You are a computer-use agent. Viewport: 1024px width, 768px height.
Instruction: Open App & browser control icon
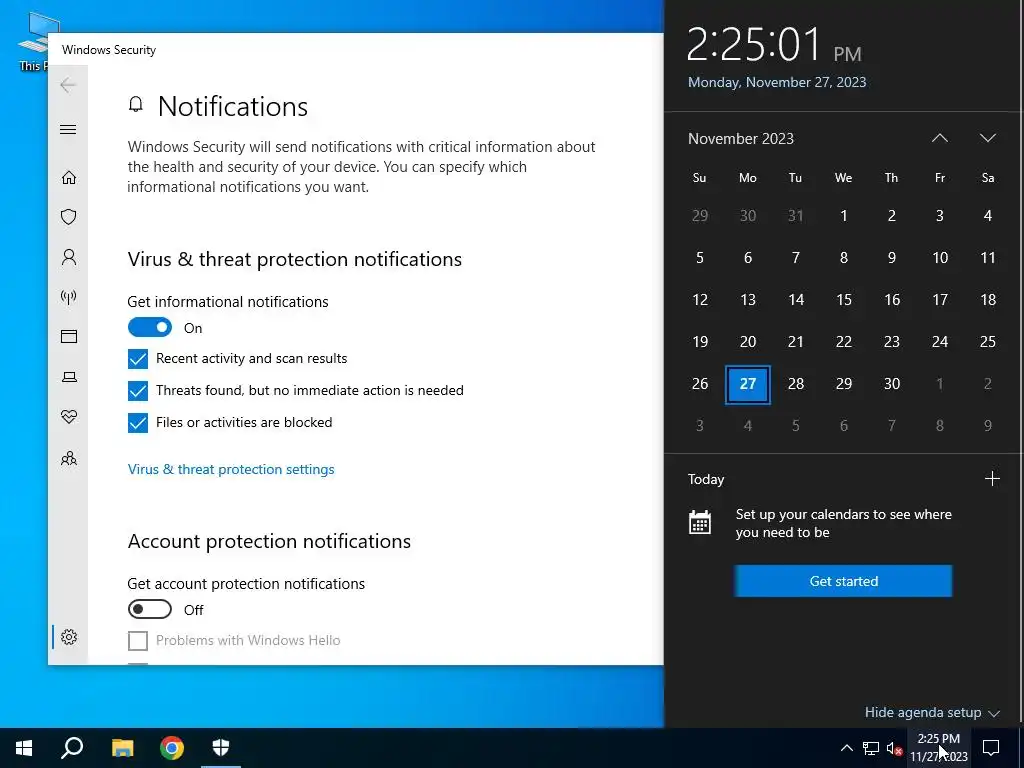tap(69, 336)
